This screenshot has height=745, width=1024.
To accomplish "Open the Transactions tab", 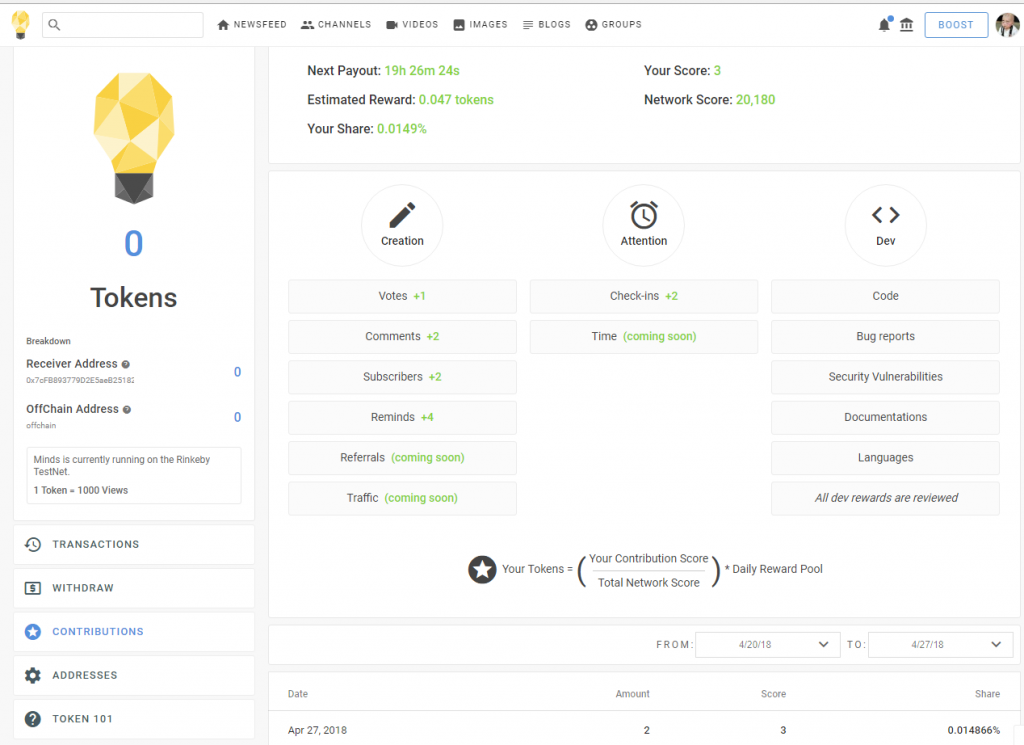I will [134, 545].
